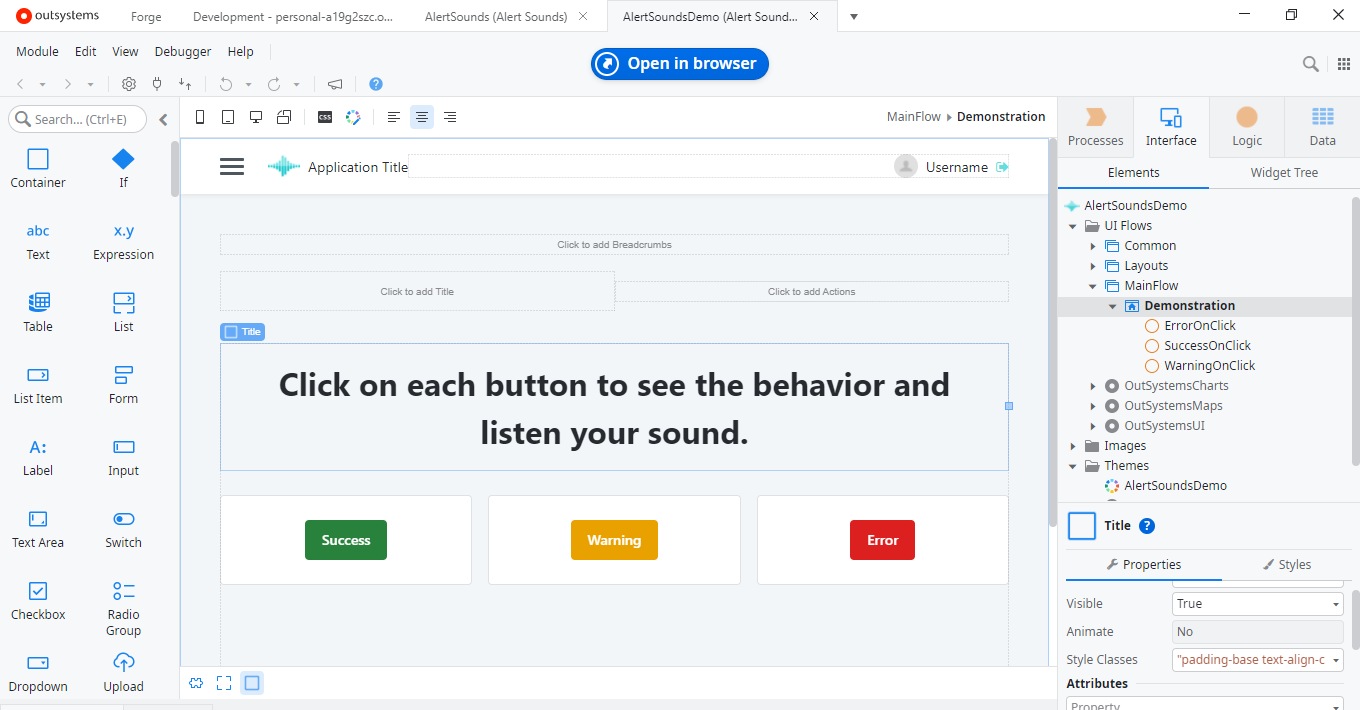Select the Checkbox widget in the toolbox
1360x710 pixels.
pyautogui.click(x=38, y=601)
